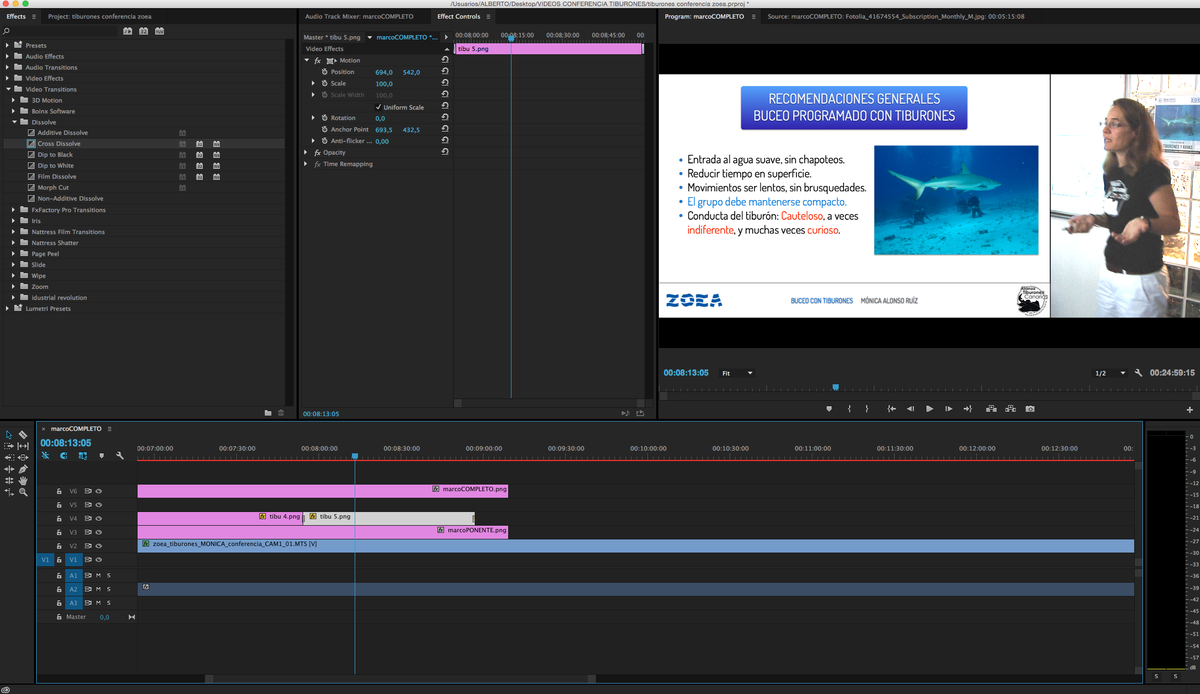Reset Anchor Point parameter
1200x694 pixels.
pos(445,130)
